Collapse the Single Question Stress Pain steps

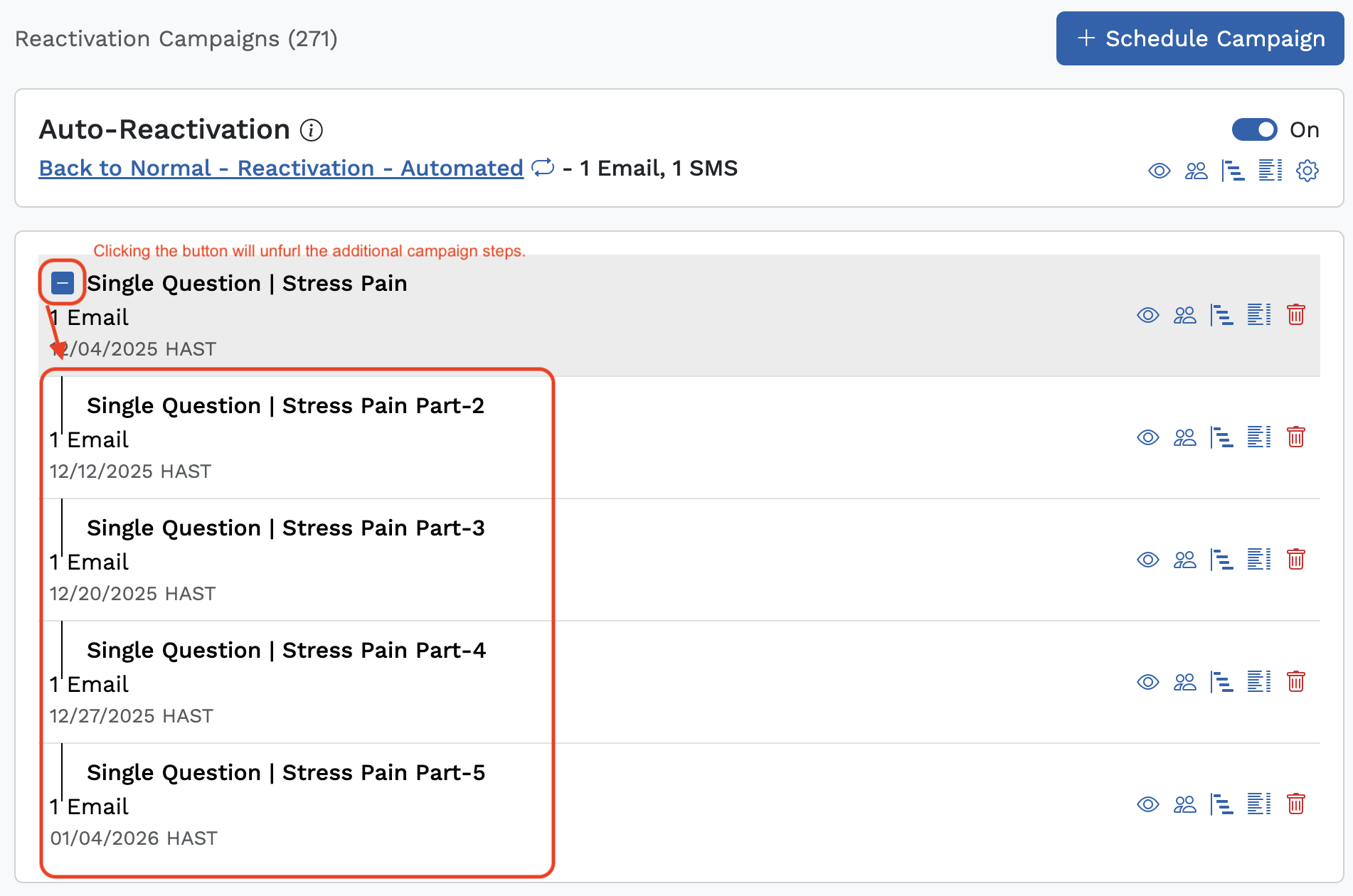pyautogui.click(x=63, y=283)
